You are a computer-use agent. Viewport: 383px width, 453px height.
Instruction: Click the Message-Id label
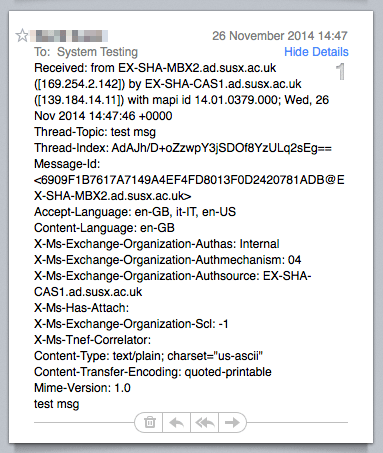67,164
